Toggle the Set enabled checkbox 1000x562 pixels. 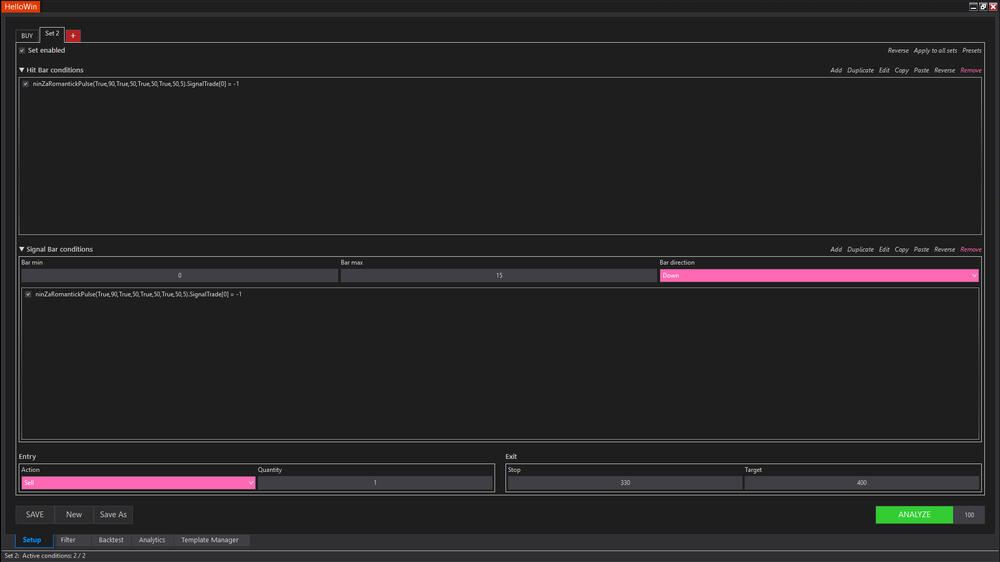coord(22,50)
